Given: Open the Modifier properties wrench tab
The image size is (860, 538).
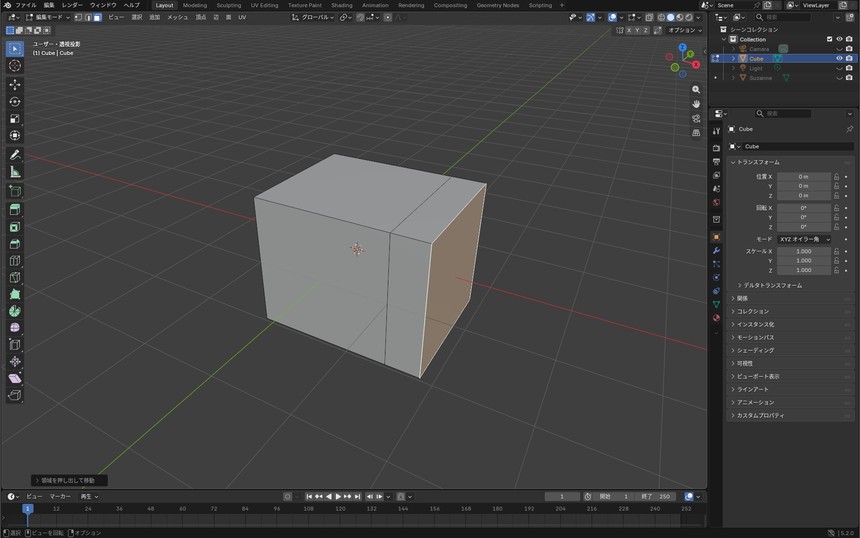Looking at the screenshot, I should (716, 251).
